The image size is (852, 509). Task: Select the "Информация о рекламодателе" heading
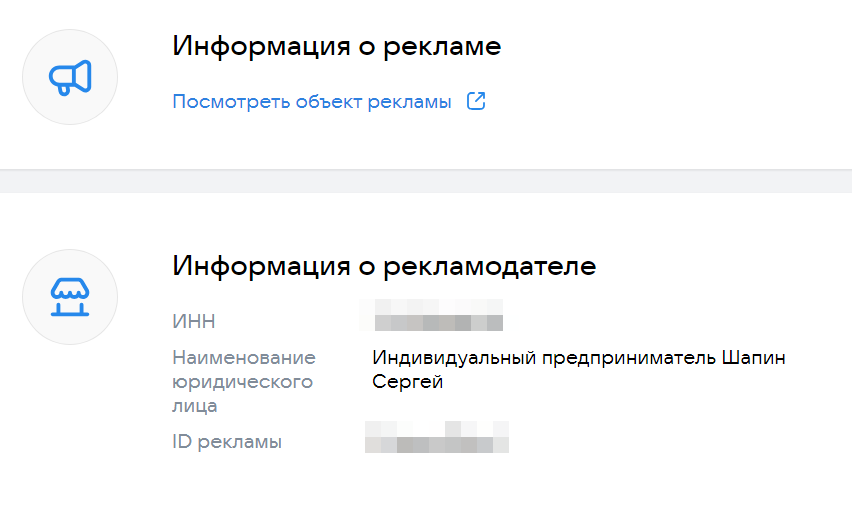pyautogui.click(x=384, y=266)
